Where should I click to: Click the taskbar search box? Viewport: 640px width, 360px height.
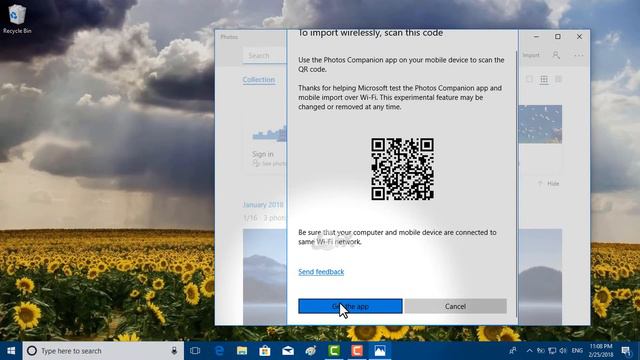click(103, 351)
